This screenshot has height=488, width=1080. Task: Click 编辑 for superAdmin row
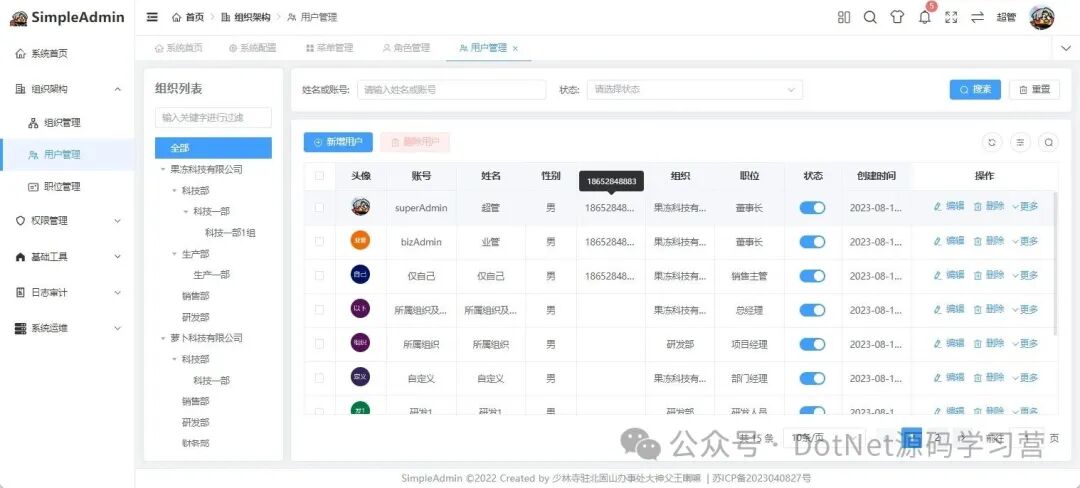pos(949,206)
